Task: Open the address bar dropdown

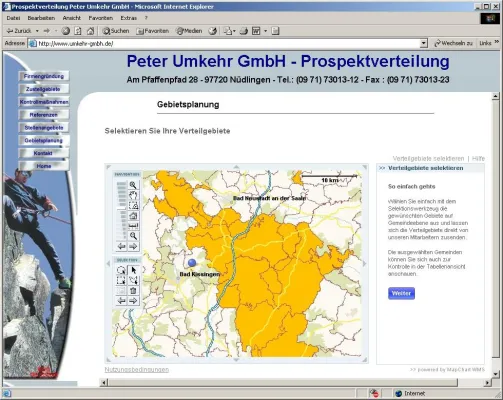Action: (x=424, y=43)
